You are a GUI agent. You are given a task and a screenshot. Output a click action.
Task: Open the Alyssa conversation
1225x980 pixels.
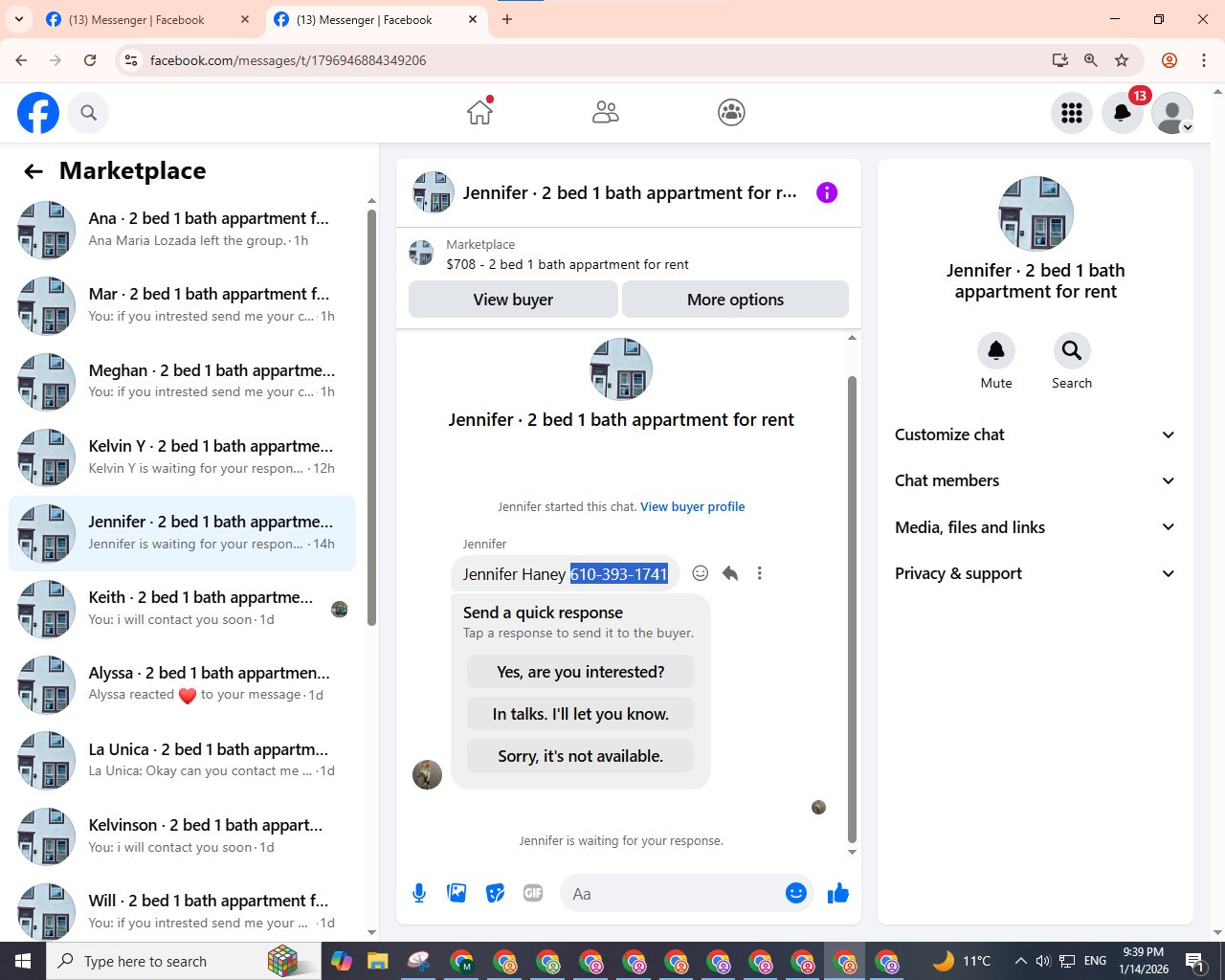(x=182, y=684)
